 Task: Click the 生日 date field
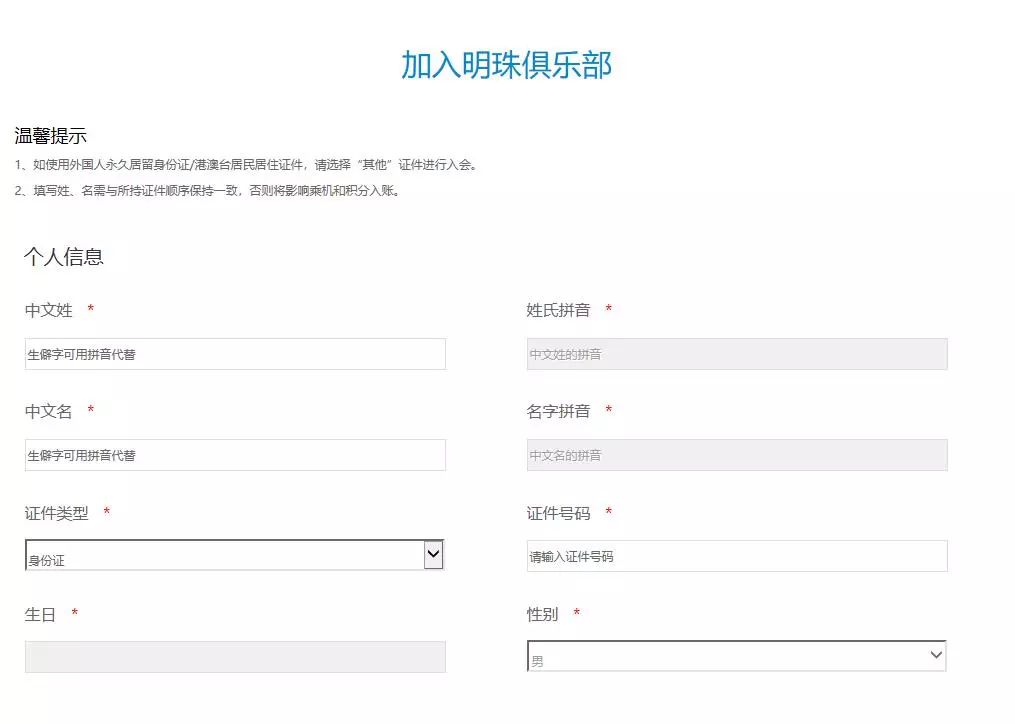click(235, 657)
